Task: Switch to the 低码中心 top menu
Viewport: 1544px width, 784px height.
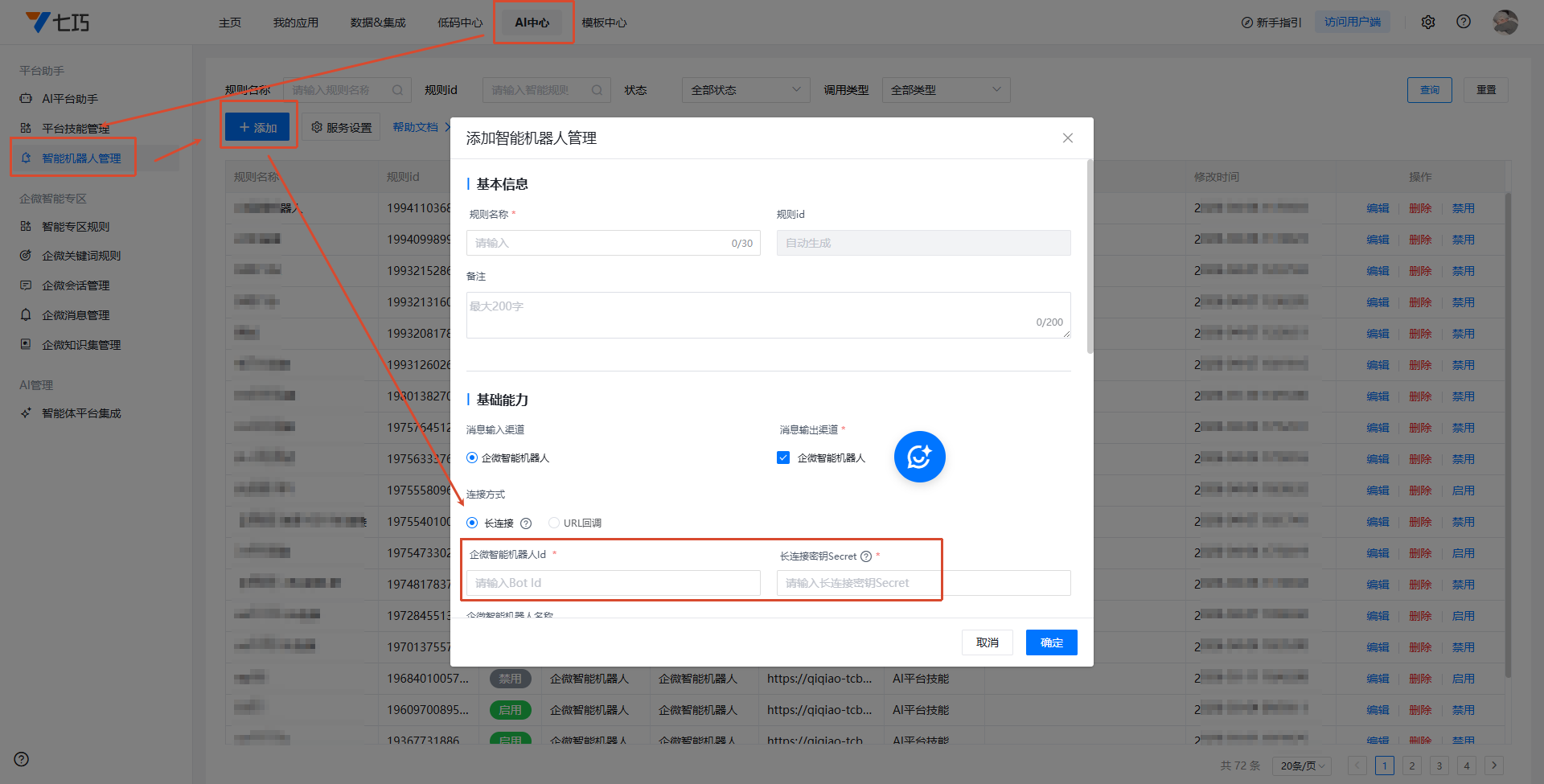Action: click(459, 23)
